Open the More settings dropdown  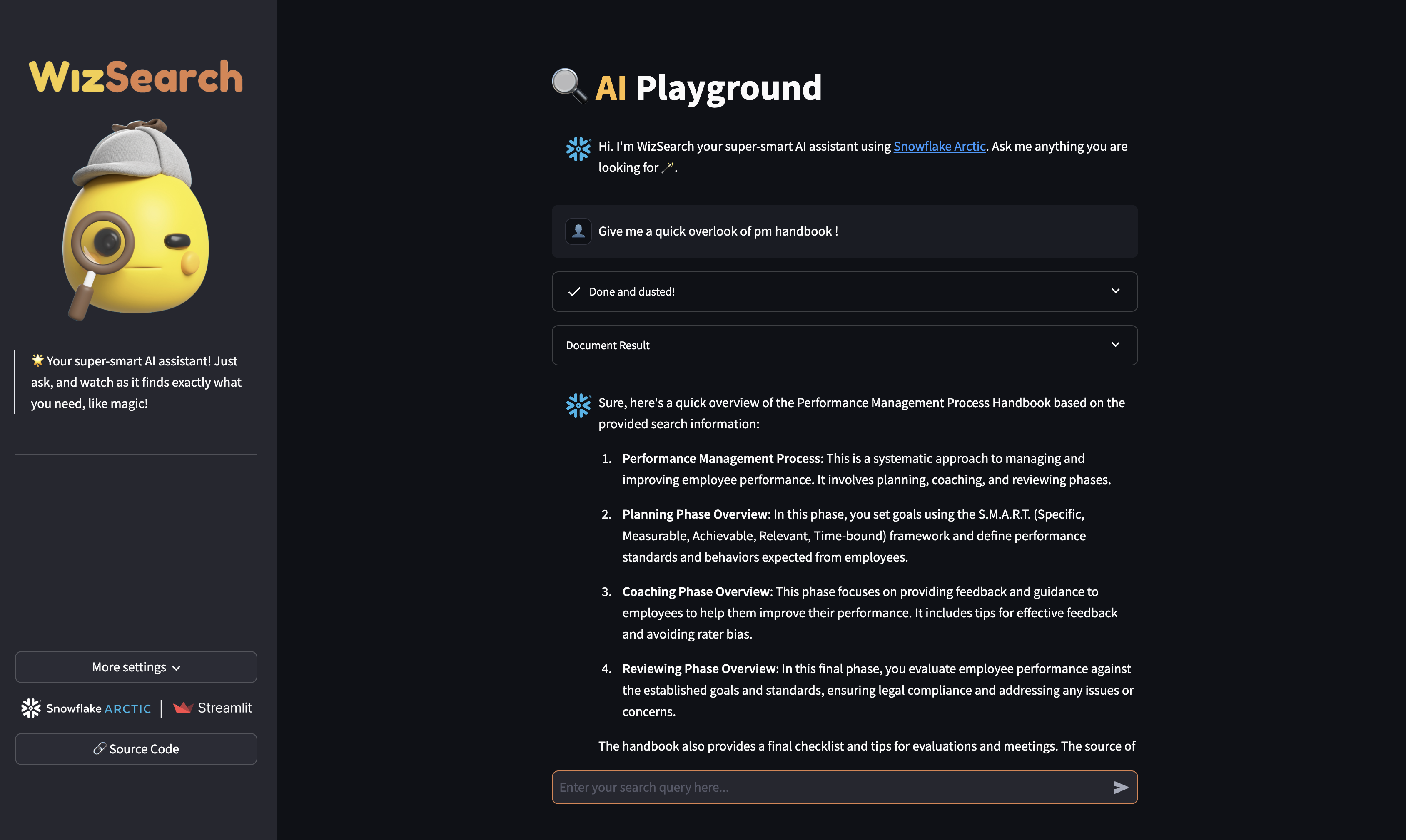[136, 667]
